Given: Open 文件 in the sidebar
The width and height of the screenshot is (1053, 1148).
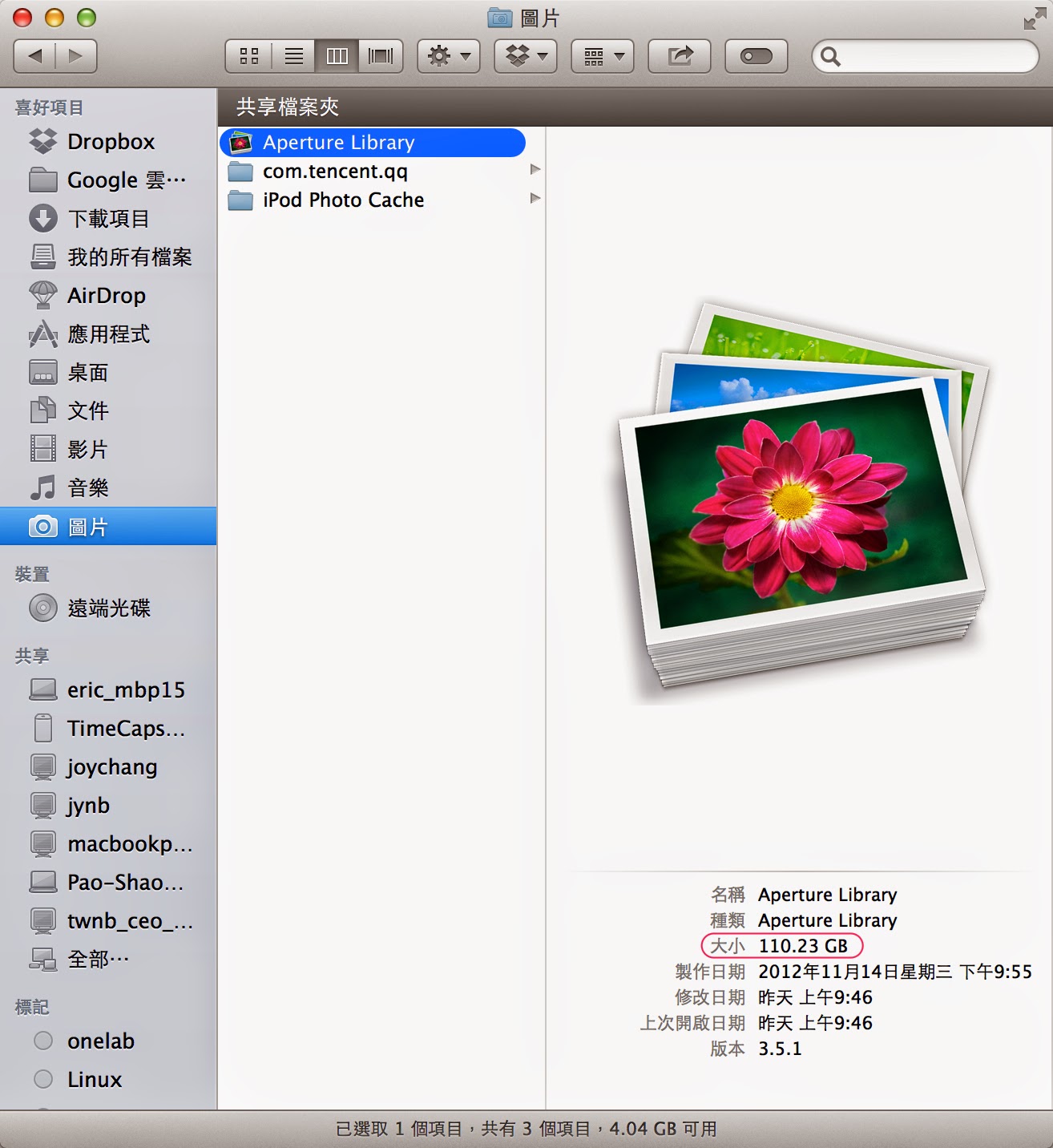Looking at the screenshot, I should [108, 411].
